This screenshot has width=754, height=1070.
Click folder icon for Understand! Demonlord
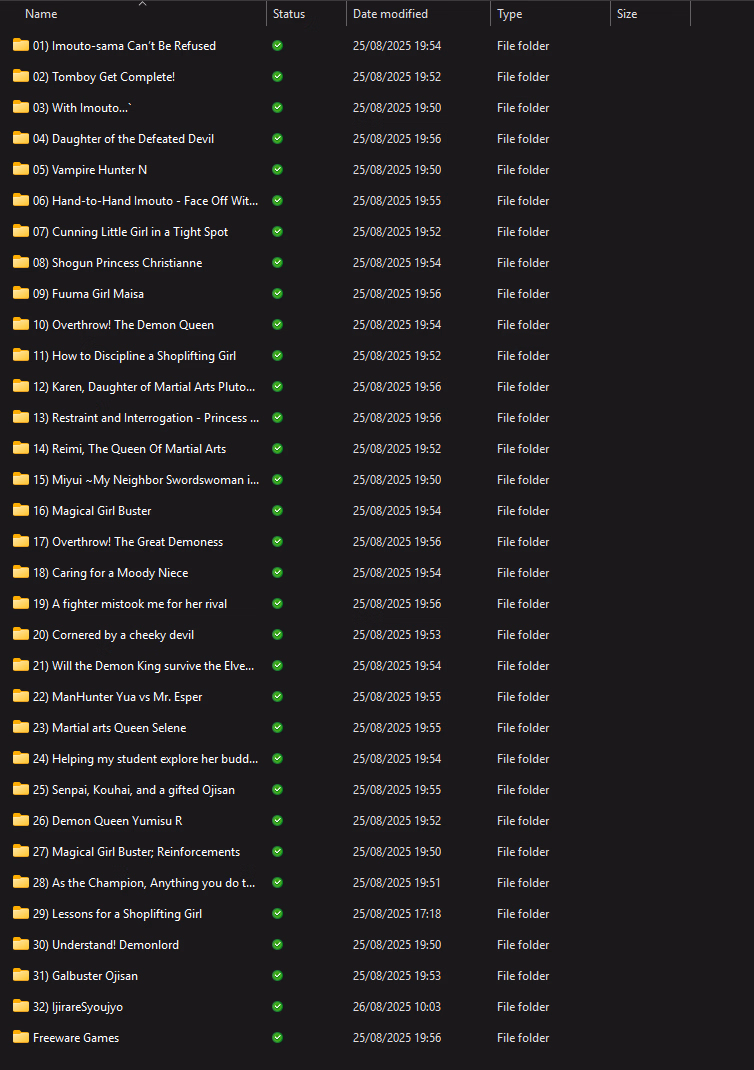[20, 944]
